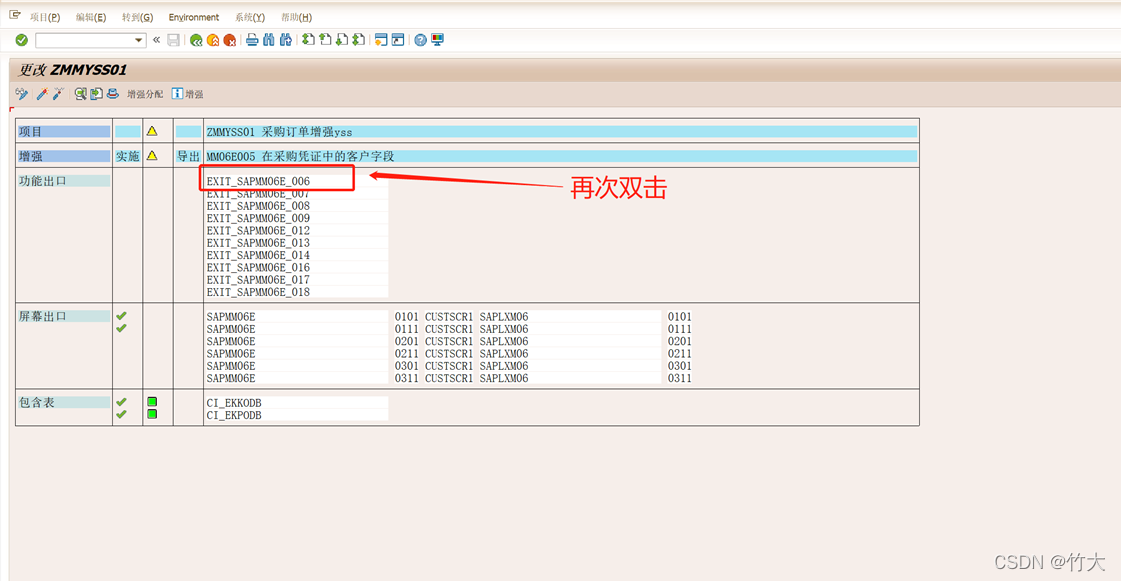Toggle Display/Change pencil-glasses icon
Screen dimensions: 1121x581
tap(21, 94)
